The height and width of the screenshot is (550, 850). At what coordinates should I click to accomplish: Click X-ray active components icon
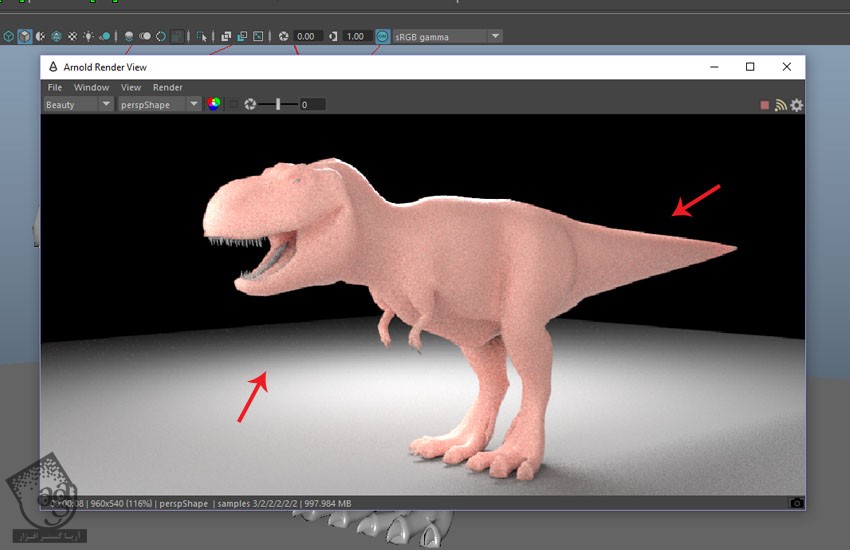pyautogui.click(x=242, y=36)
